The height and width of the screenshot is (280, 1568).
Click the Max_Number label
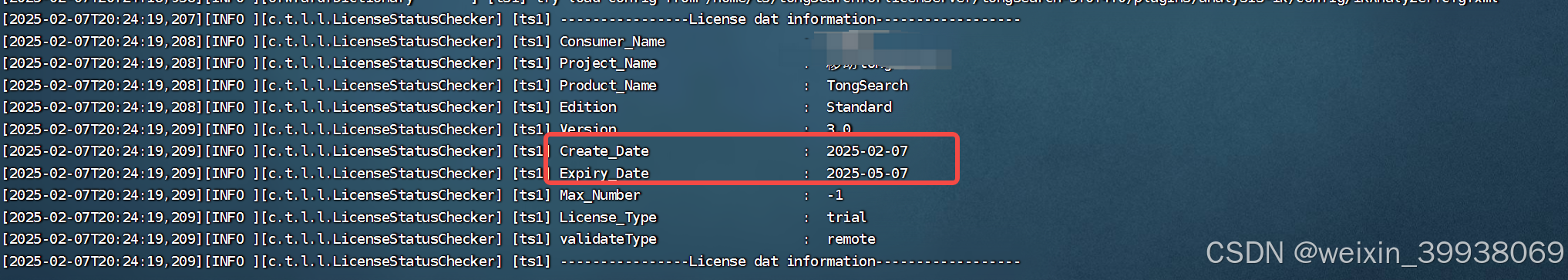[600, 195]
